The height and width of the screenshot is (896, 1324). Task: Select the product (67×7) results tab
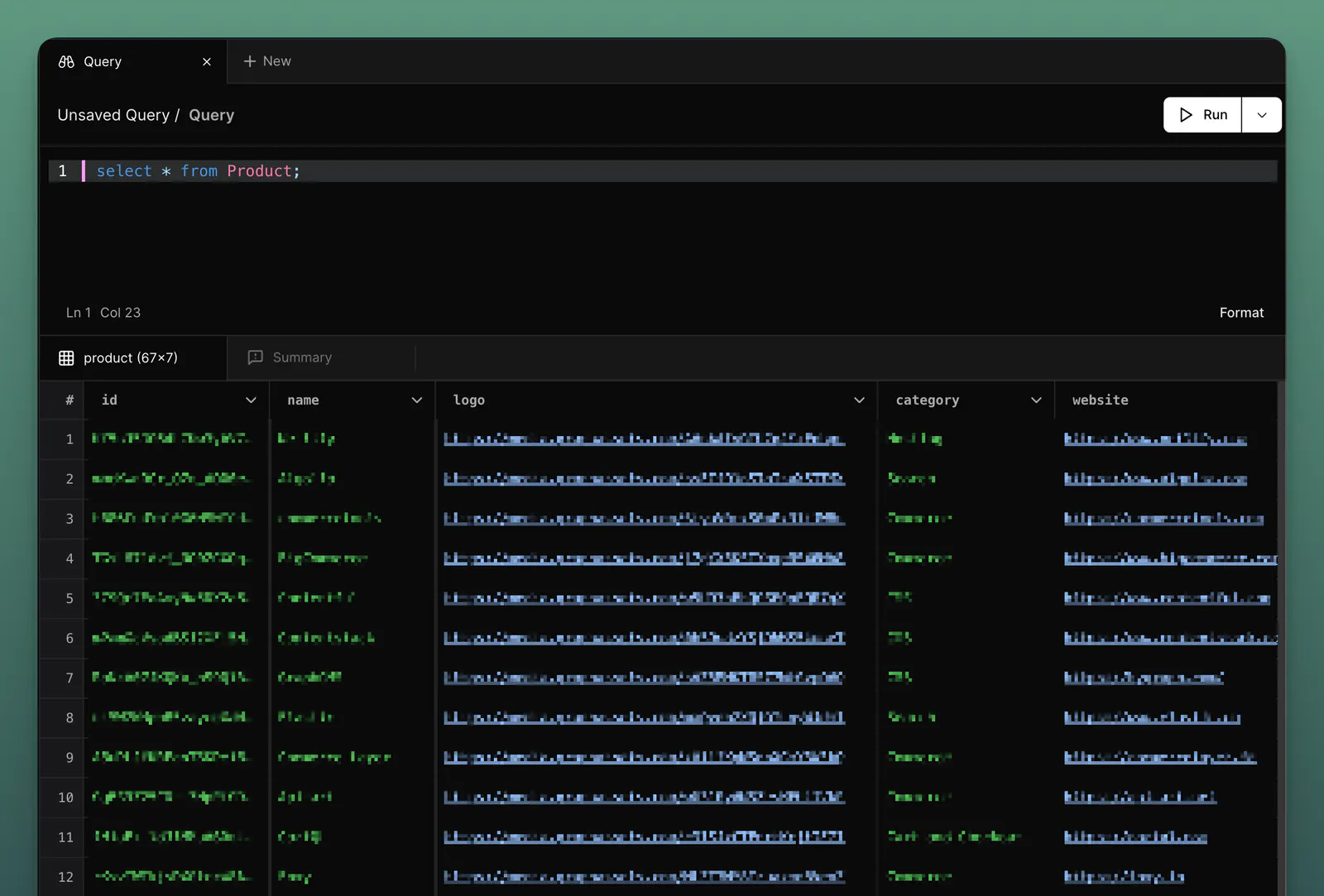coord(132,357)
